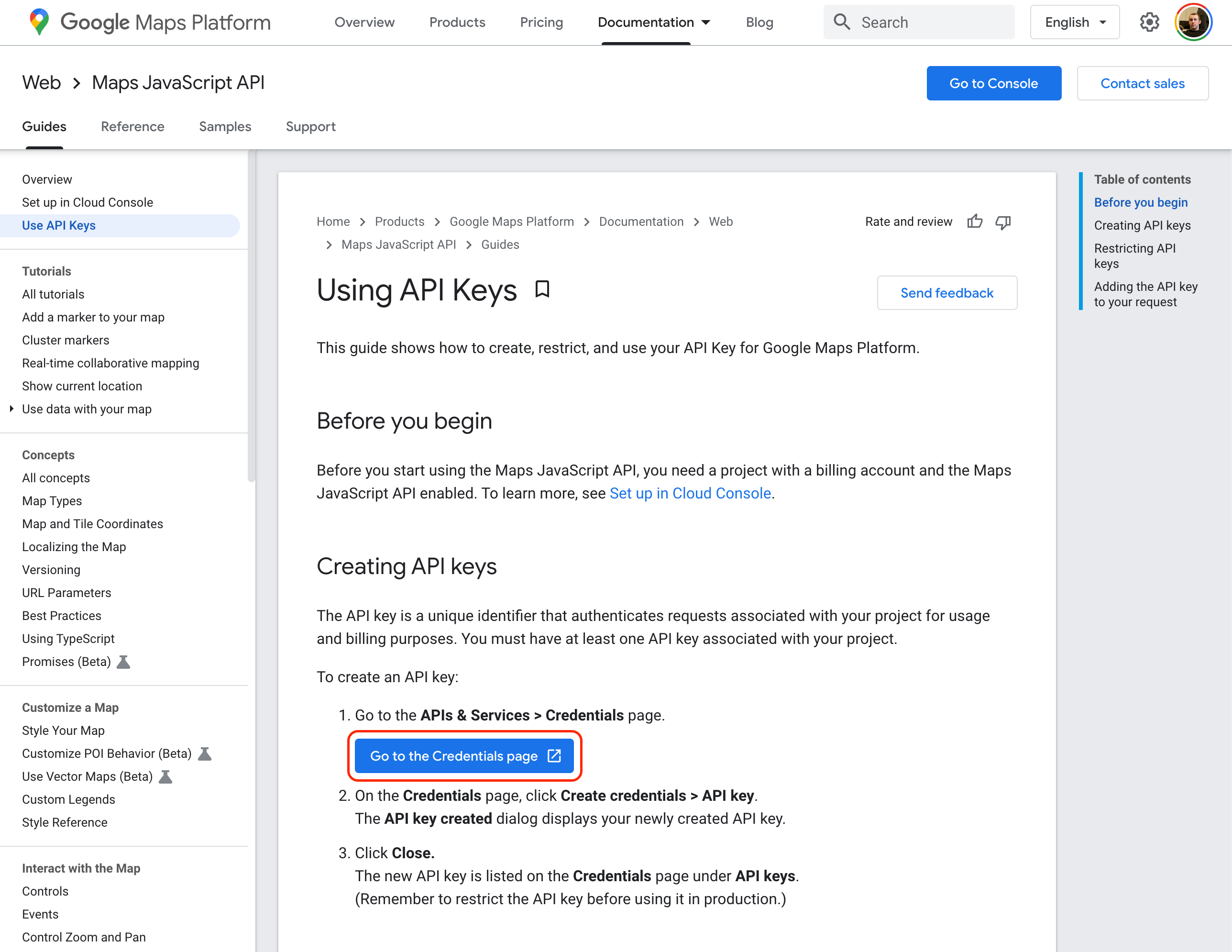Click the Send feedback button
This screenshot has height=952, width=1232.
[x=947, y=293]
